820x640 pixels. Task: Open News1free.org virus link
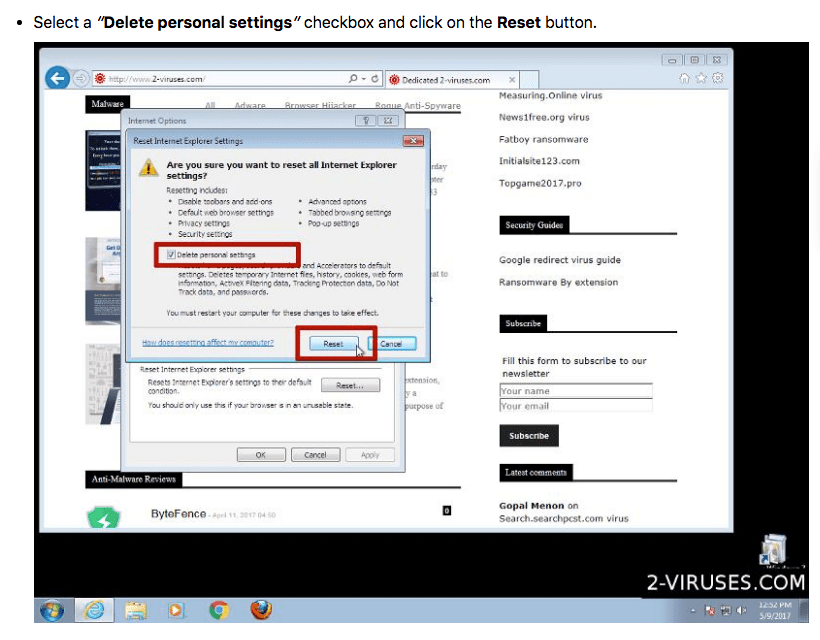pyautogui.click(x=544, y=118)
